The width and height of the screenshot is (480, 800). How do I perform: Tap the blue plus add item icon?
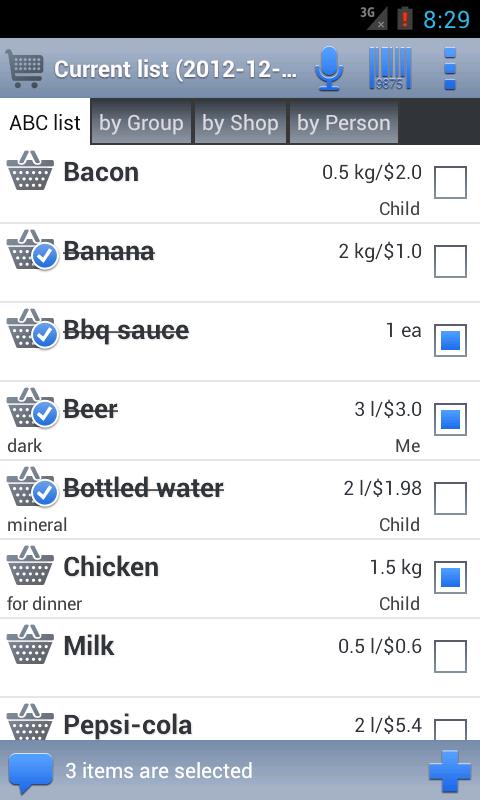click(x=449, y=771)
